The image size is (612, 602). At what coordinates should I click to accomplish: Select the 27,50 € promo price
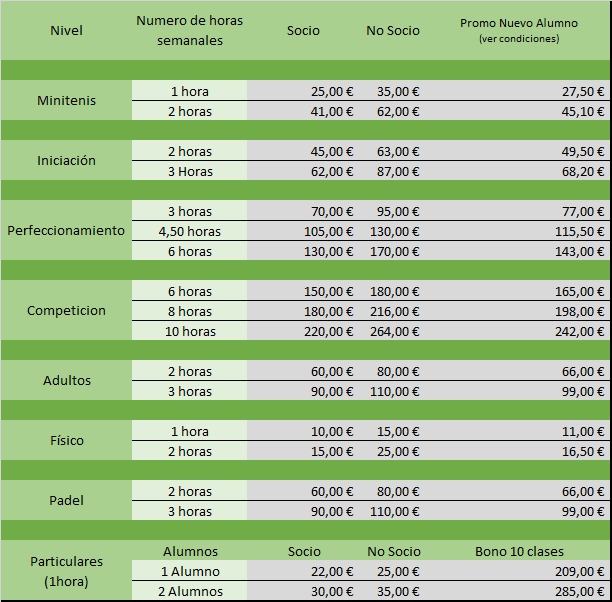click(x=582, y=91)
